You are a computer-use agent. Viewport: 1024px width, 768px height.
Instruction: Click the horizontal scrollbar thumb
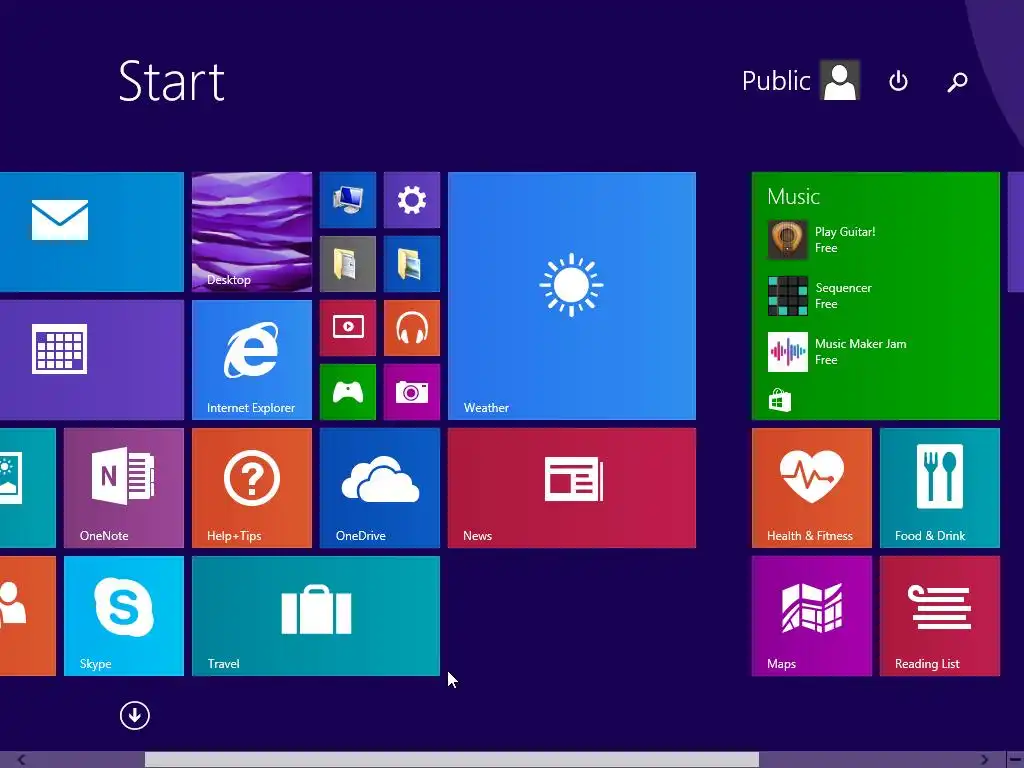(x=452, y=760)
